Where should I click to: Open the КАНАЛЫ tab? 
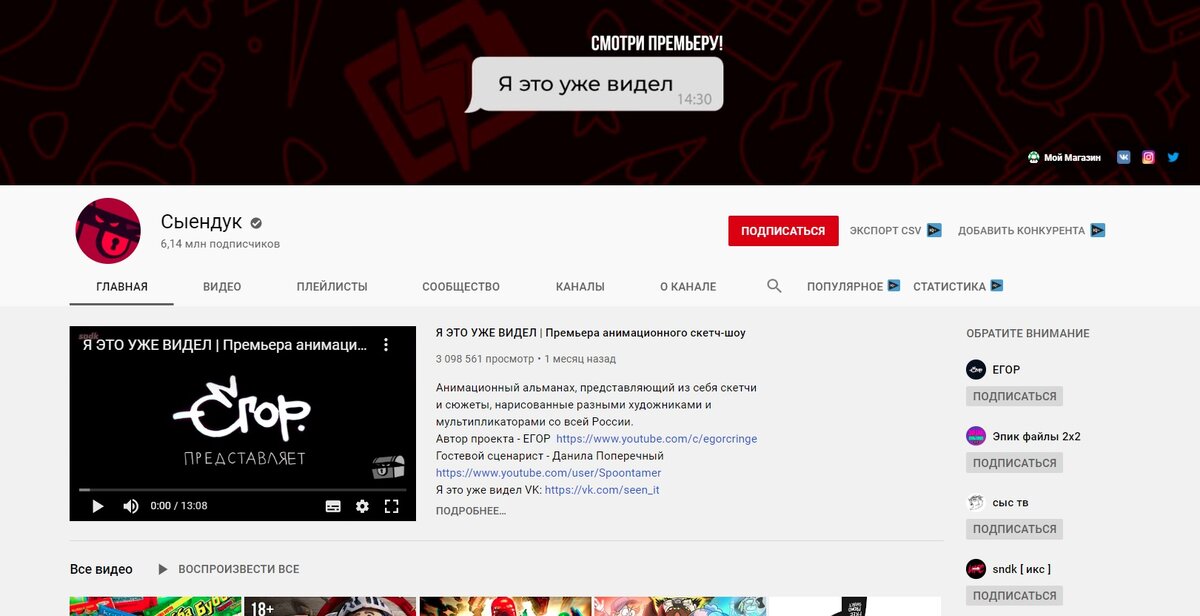580,286
